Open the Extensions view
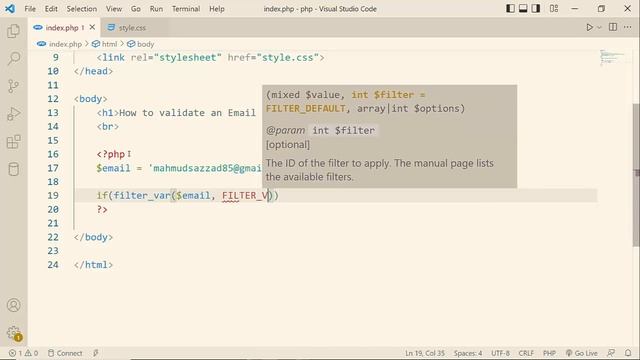Image resolution: width=640 pixels, height=360 pixels. (x=13, y=142)
